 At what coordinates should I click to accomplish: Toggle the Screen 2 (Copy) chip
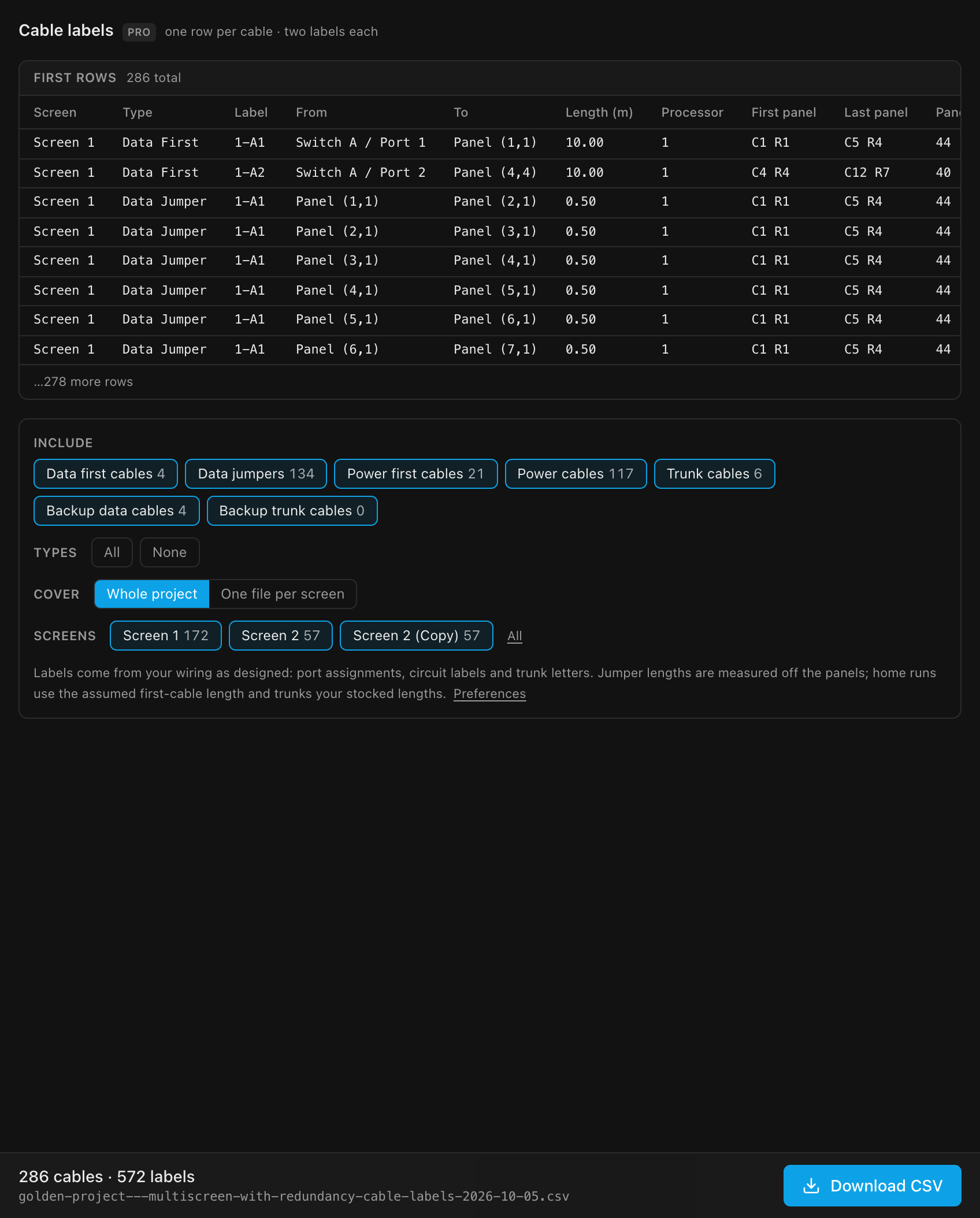(x=417, y=636)
